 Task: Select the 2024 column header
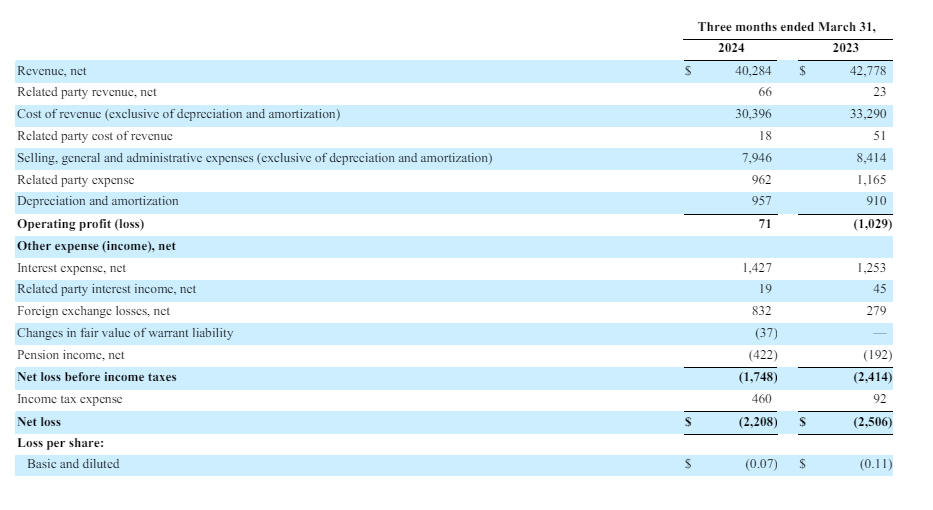coord(731,48)
